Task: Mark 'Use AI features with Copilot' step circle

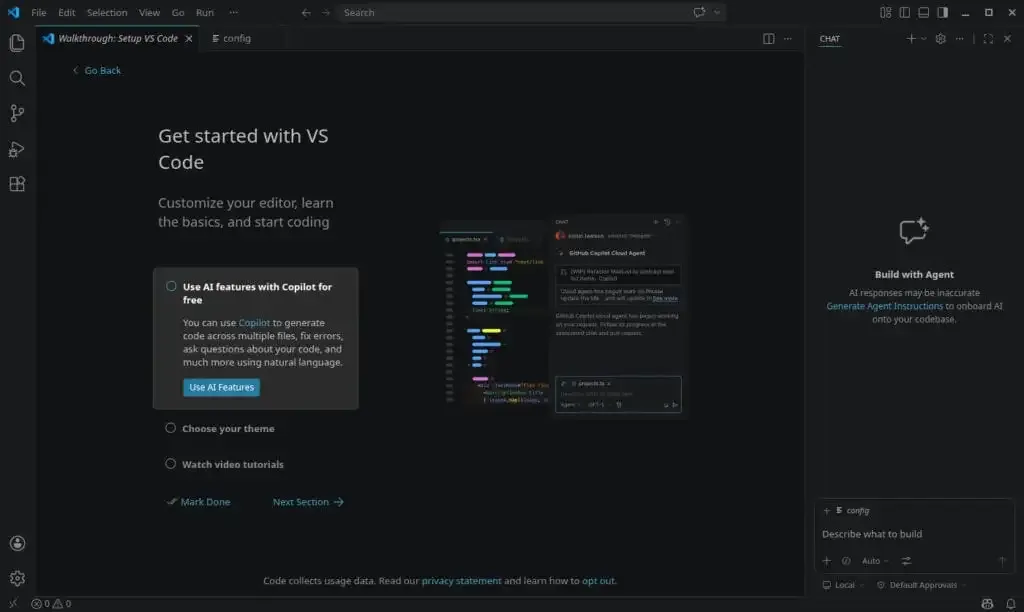Action: (x=171, y=286)
